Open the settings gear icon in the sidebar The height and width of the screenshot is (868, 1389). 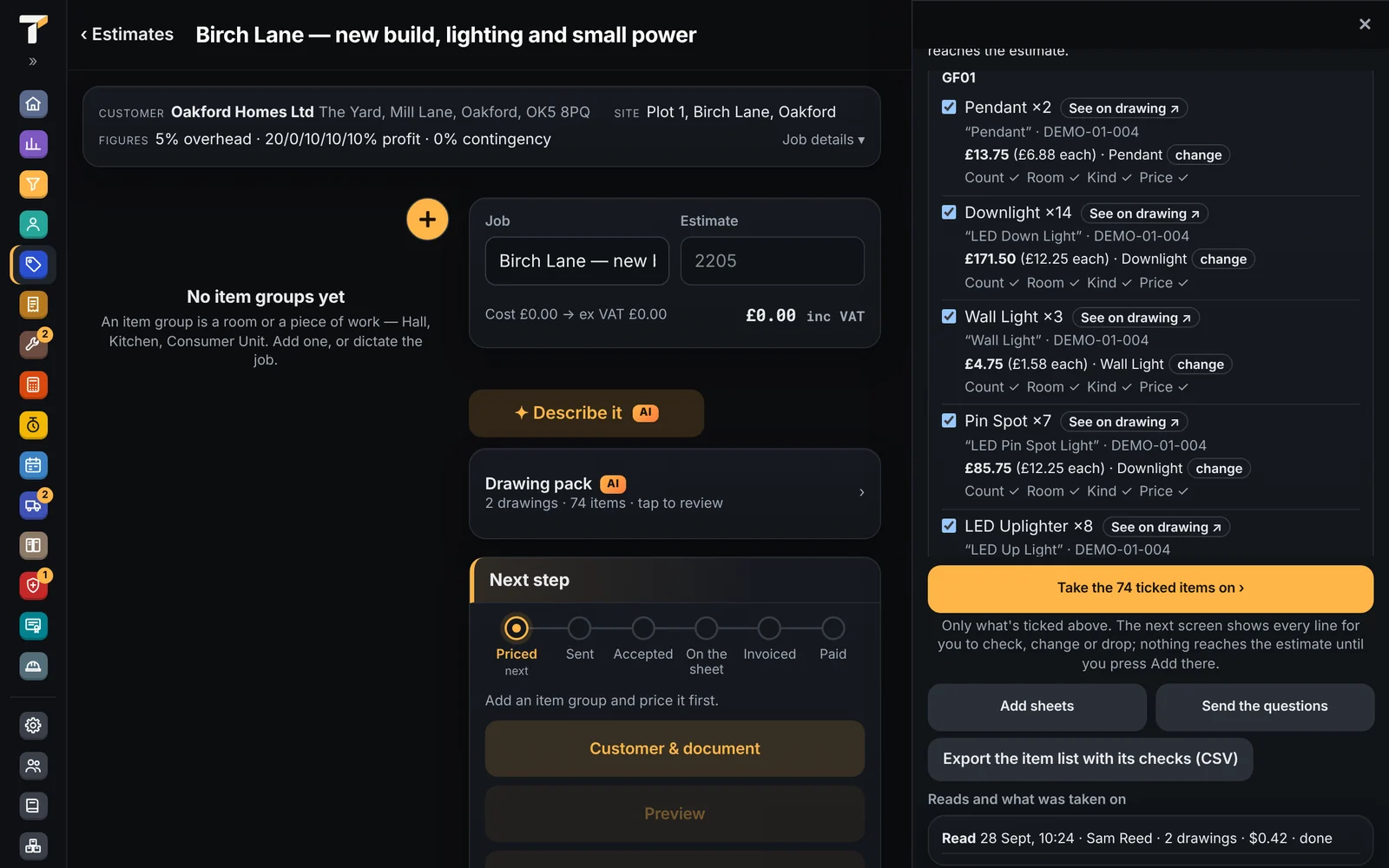[x=33, y=726]
